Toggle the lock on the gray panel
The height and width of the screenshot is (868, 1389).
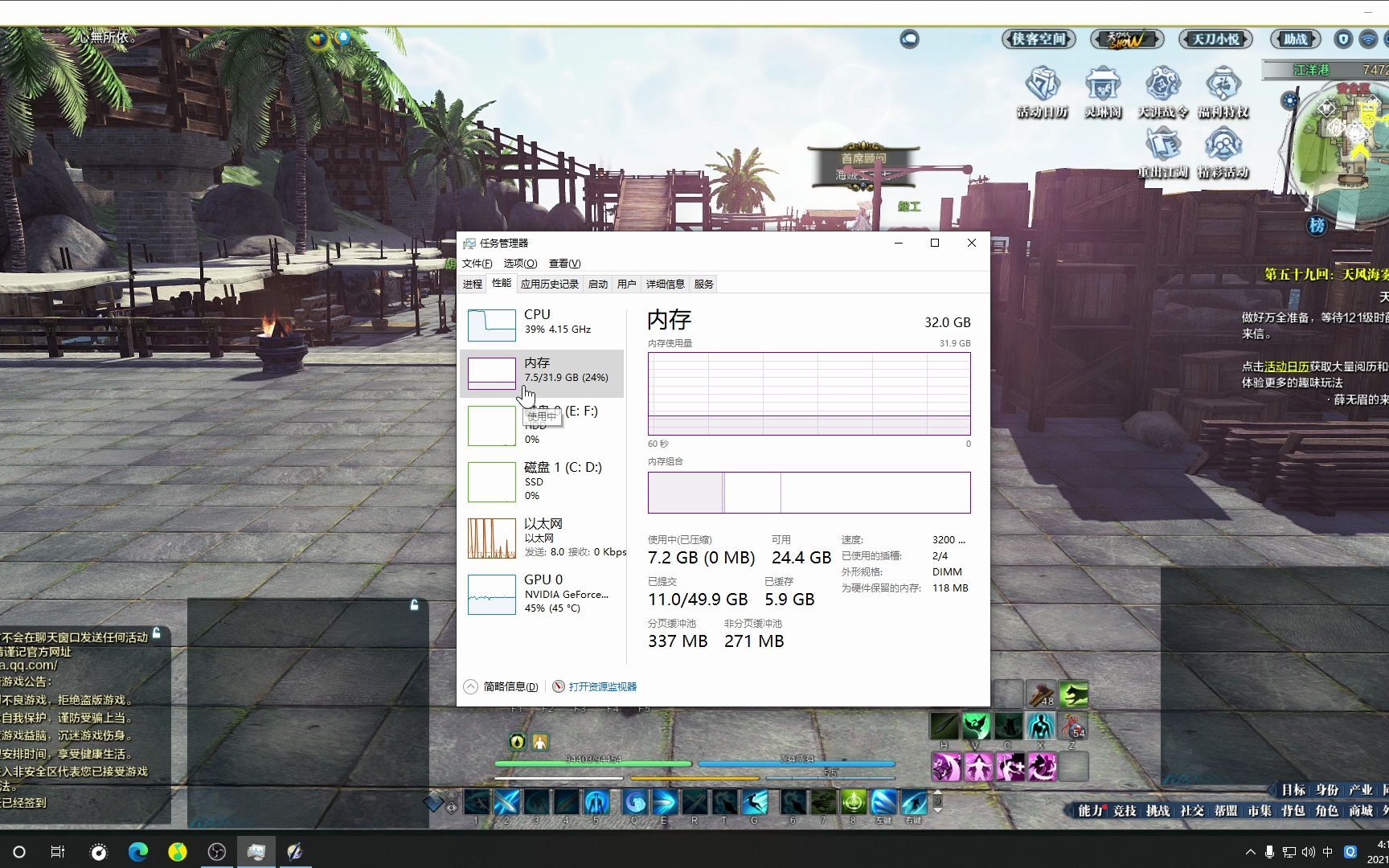pyautogui.click(x=415, y=604)
